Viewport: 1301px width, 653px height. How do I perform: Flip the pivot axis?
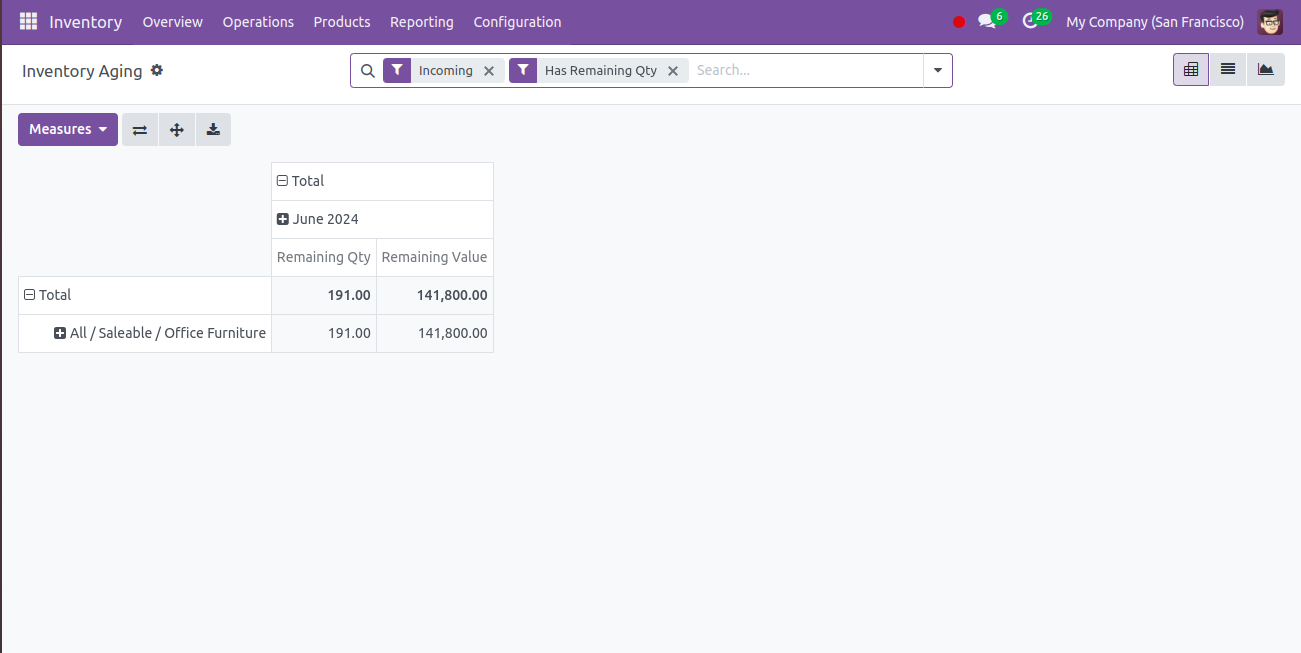point(140,130)
